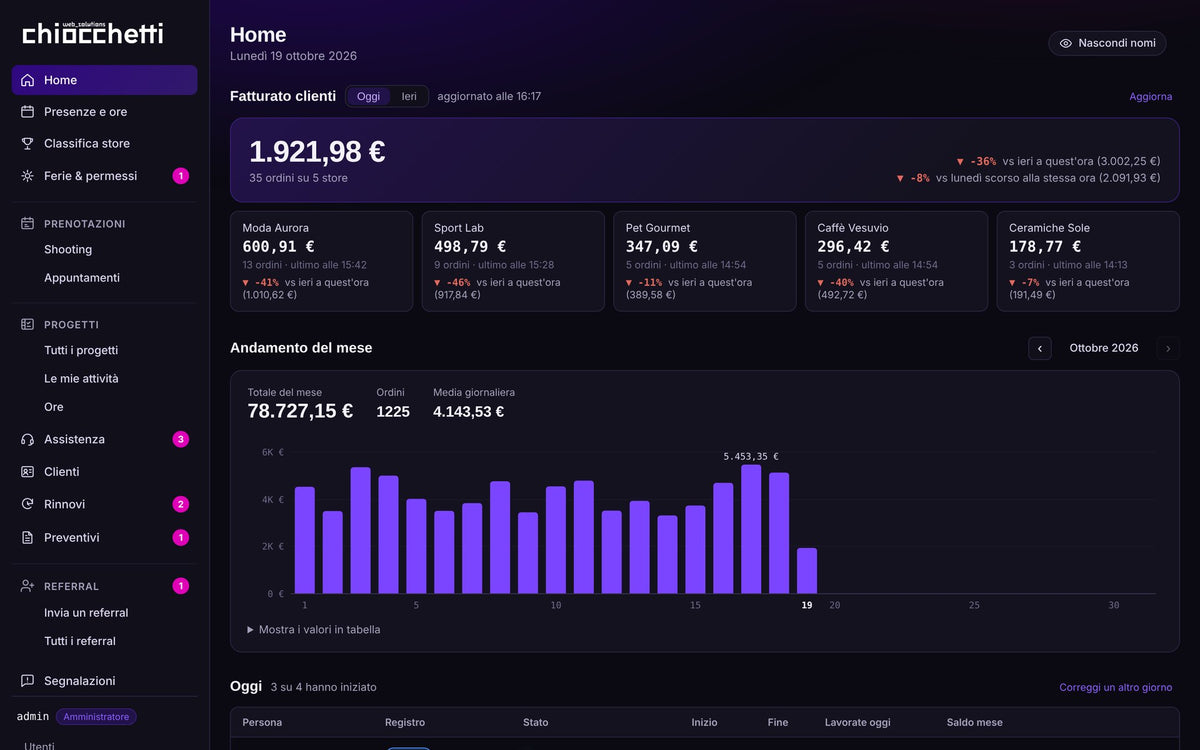The image size is (1200, 750).
Task: Click the calendar icon beside Presenze e ore
Action: point(27,112)
